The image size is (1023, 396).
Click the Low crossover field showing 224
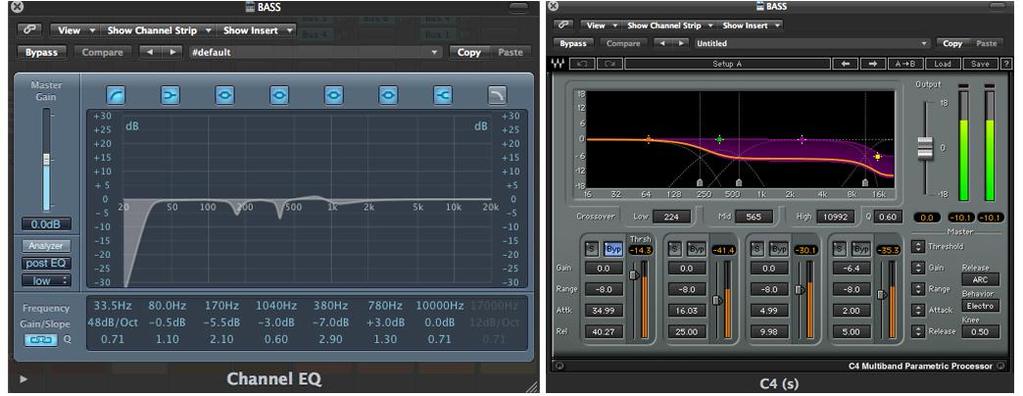pos(671,217)
